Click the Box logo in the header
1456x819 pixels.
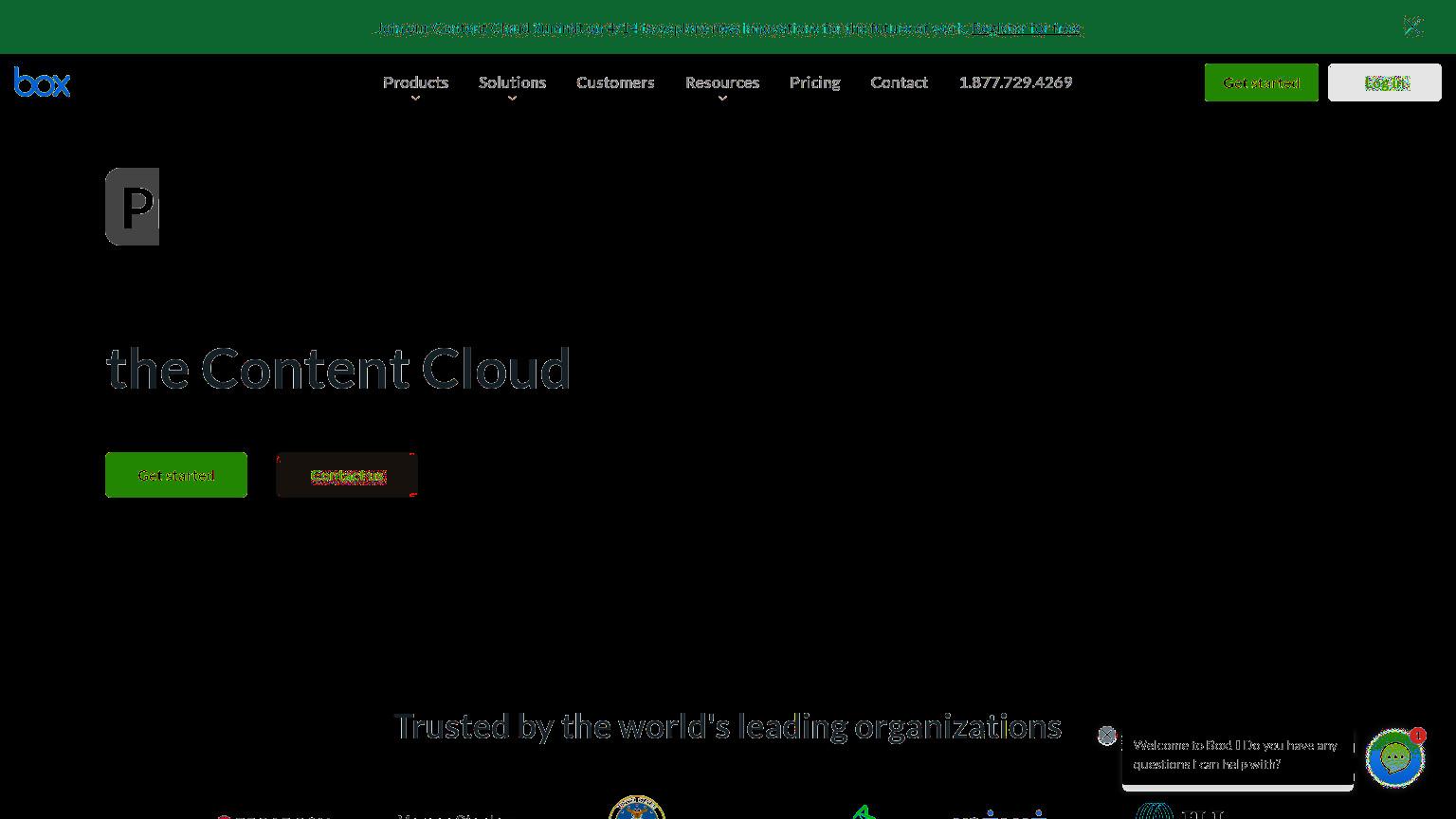[x=42, y=82]
